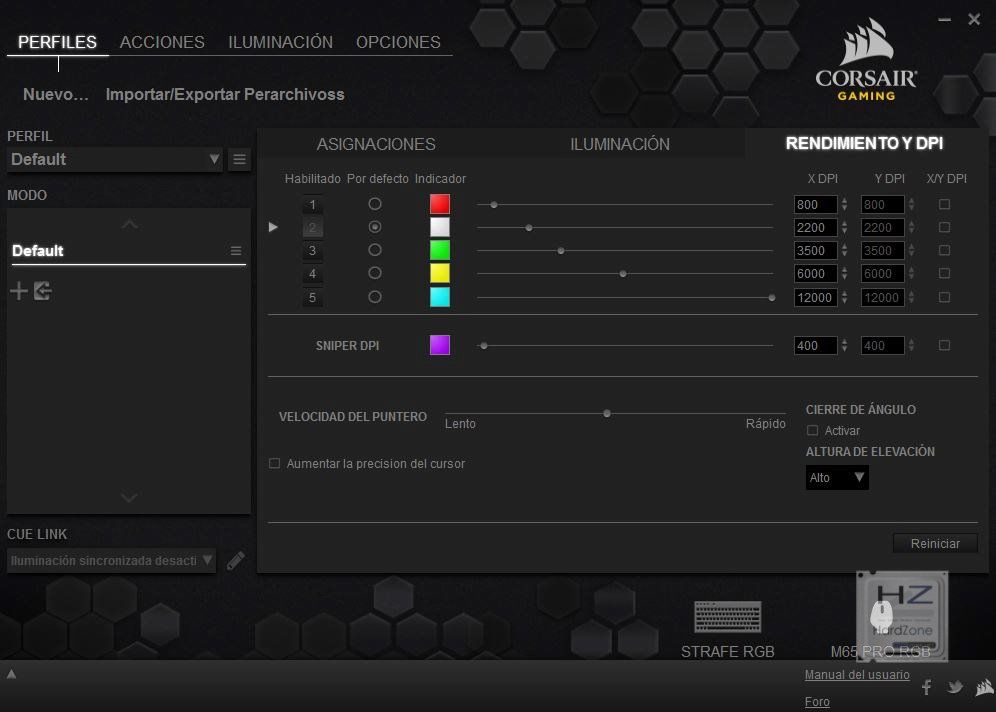996x712 pixels.
Task: Set DPI stage 3 as default
Action: (375, 250)
